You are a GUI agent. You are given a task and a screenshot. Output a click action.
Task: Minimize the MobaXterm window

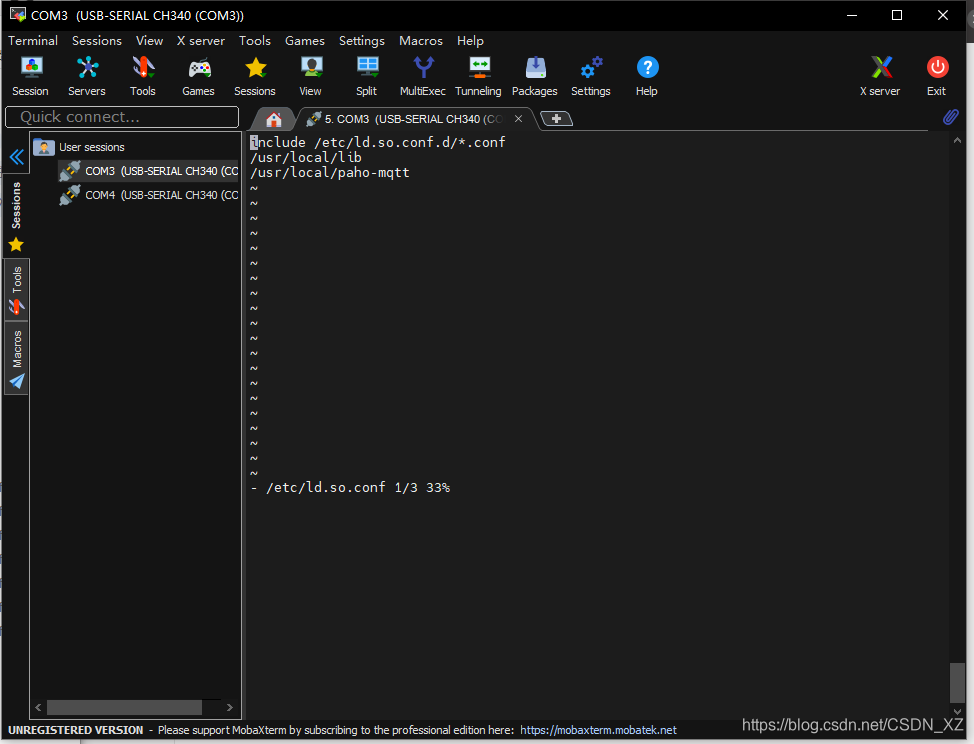(x=852, y=15)
